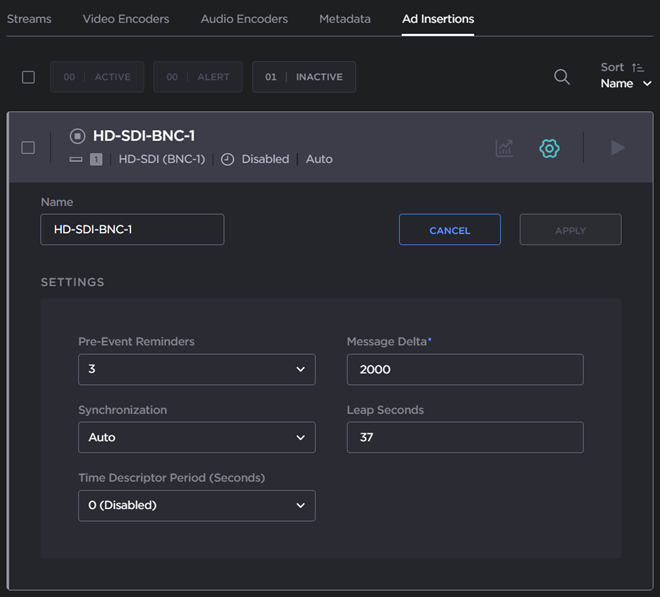Switch to the Video Encoders tab
The width and height of the screenshot is (660, 597).
pos(126,19)
